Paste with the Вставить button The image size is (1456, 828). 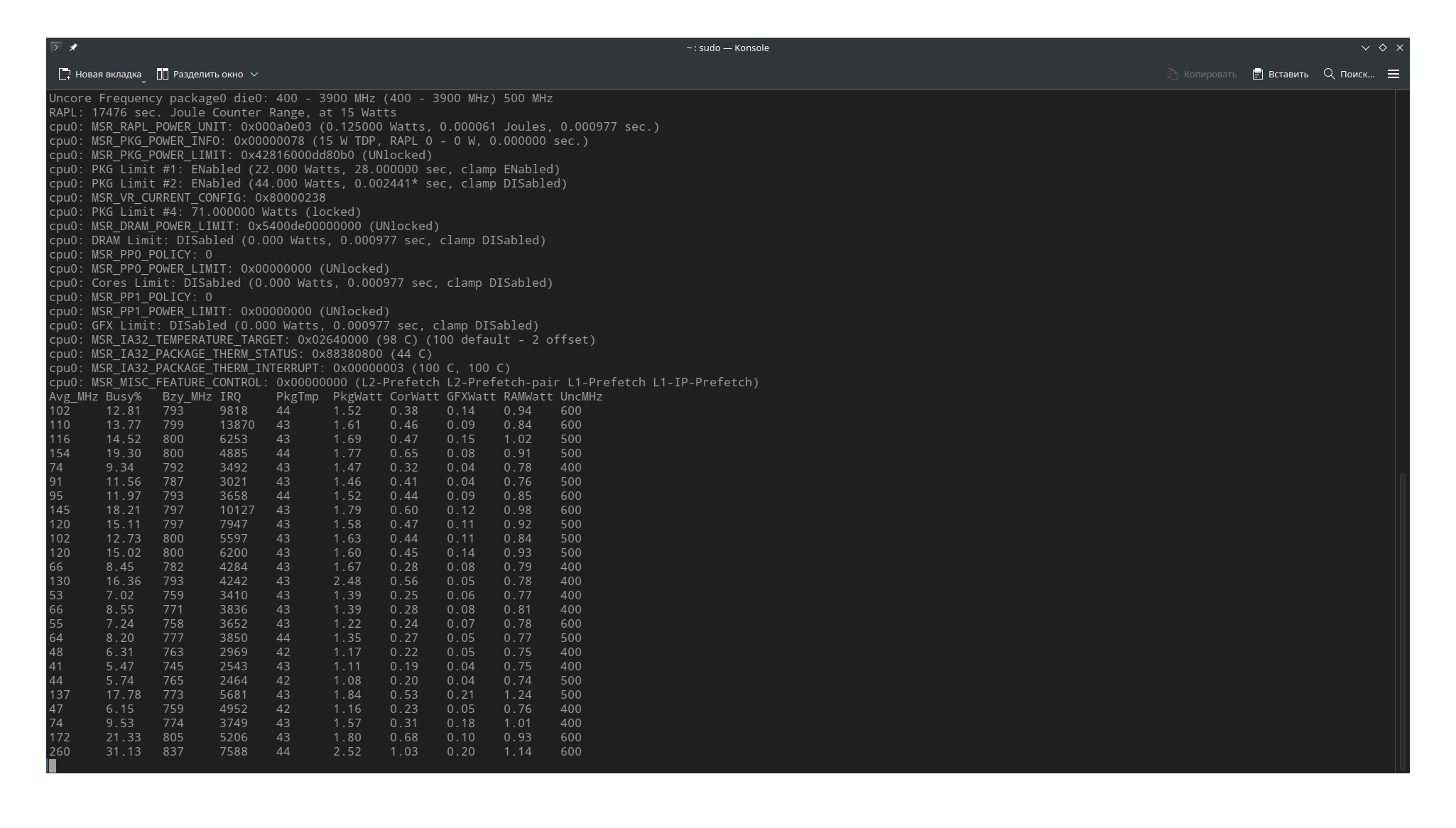(1281, 74)
